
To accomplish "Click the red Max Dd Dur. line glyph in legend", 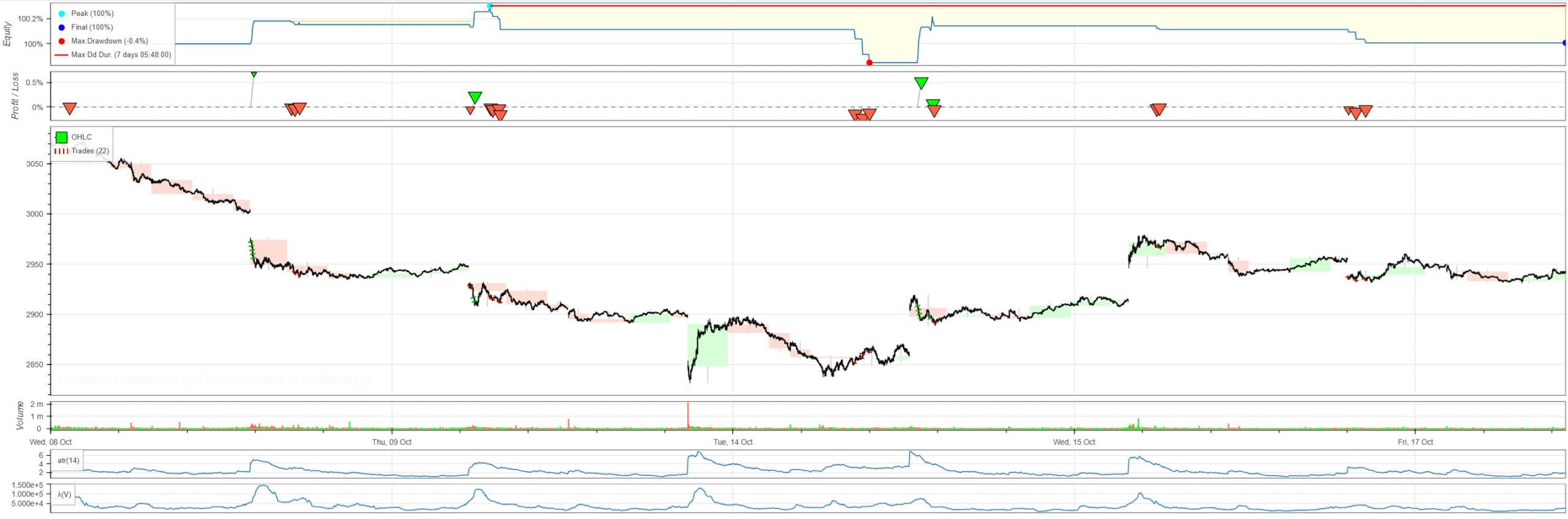I will click(61, 55).
